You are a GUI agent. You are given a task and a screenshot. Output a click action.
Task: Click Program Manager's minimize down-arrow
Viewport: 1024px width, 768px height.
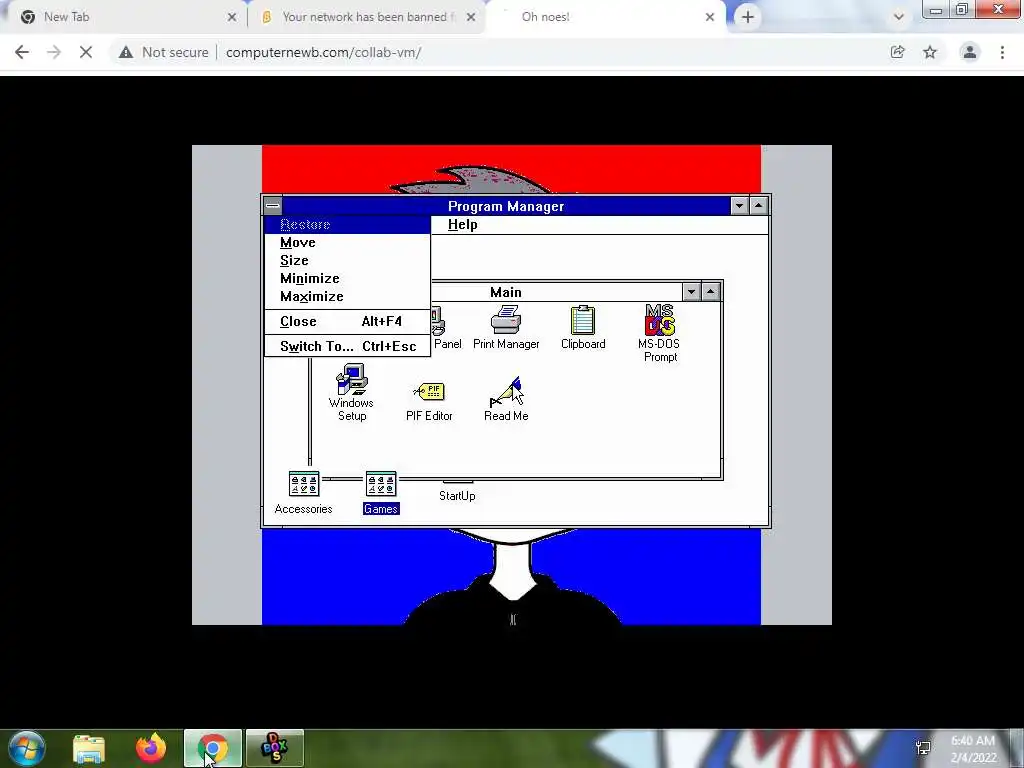tap(739, 206)
